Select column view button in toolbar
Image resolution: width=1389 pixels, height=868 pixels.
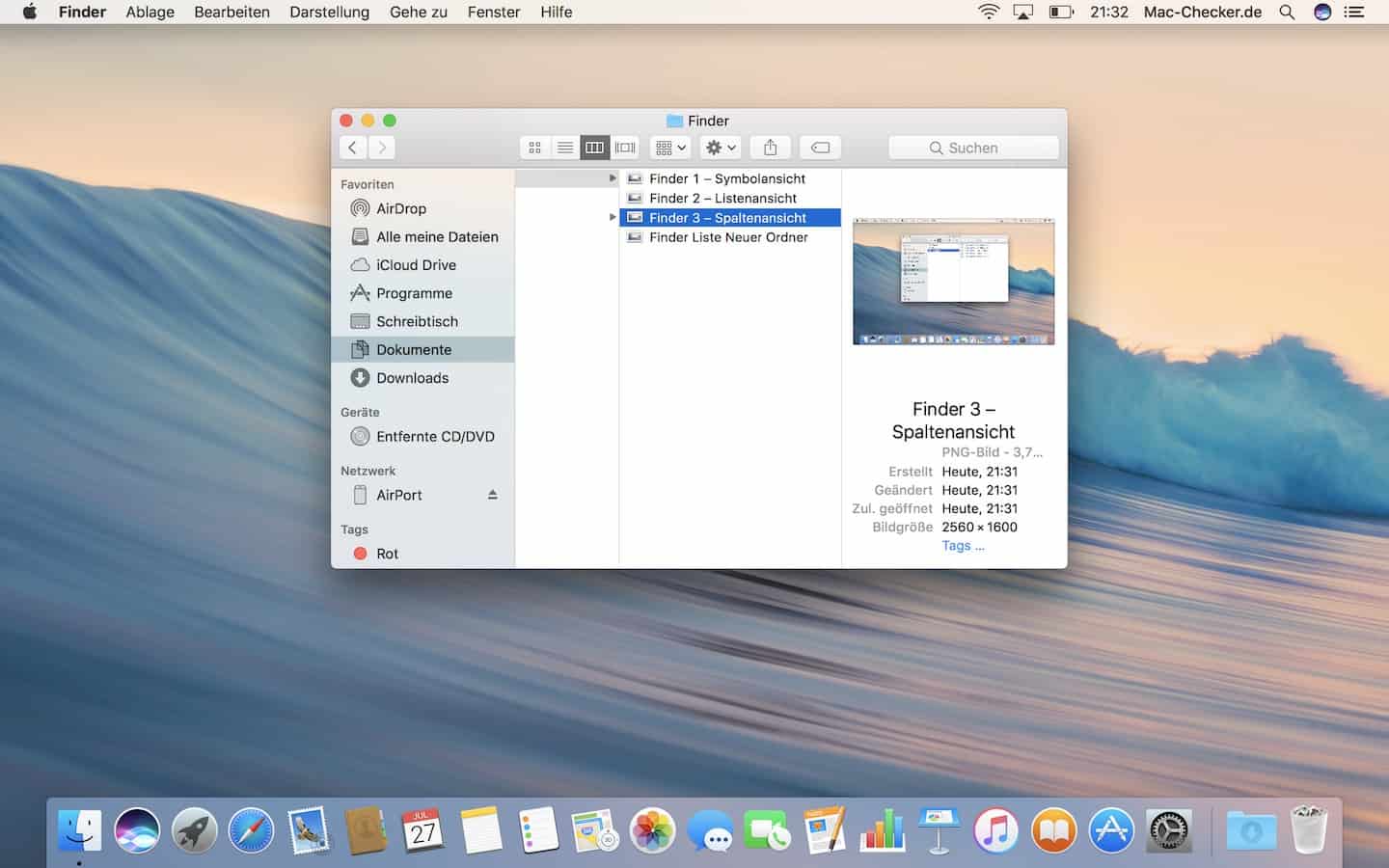point(595,148)
